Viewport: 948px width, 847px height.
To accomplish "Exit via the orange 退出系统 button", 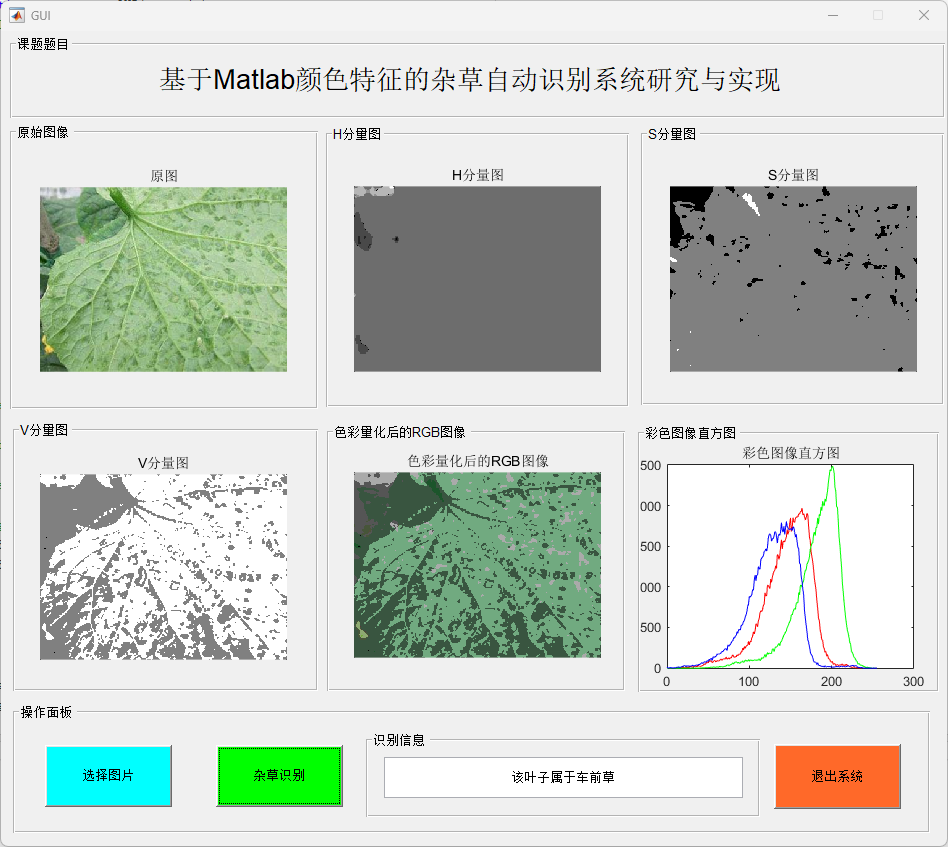I will (x=837, y=776).
